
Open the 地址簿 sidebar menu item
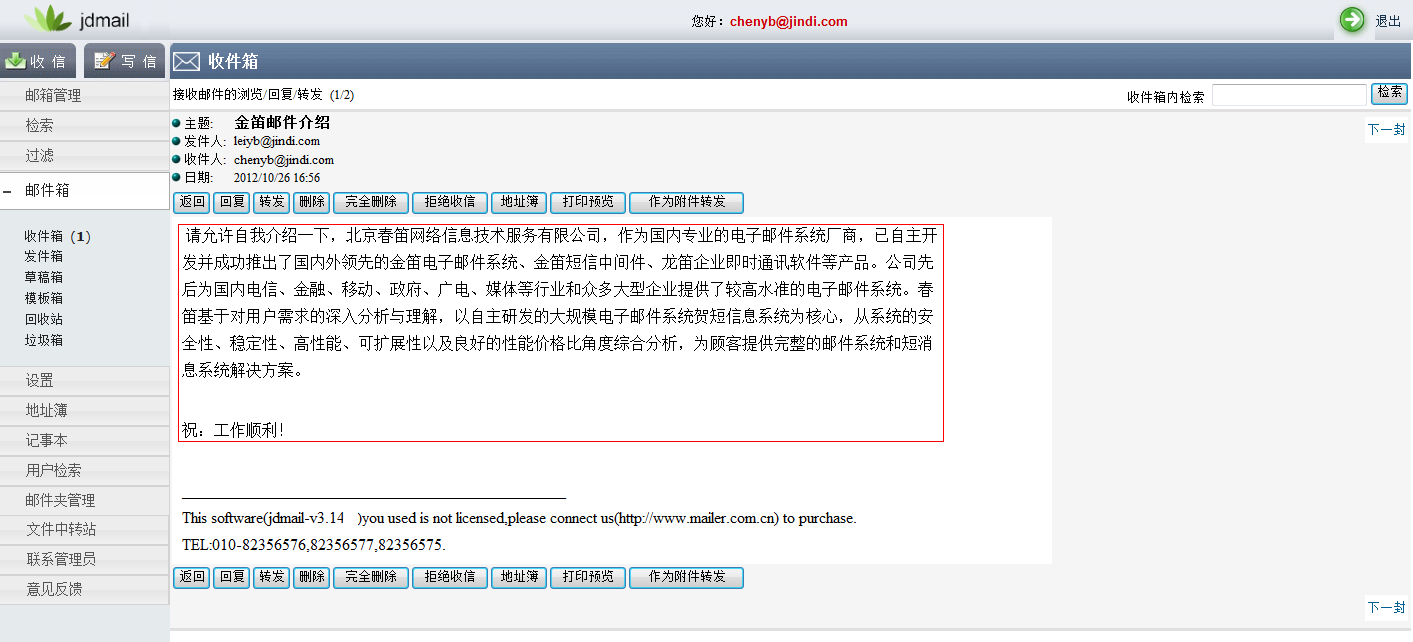pyautogui.click(x=84, y=411)
